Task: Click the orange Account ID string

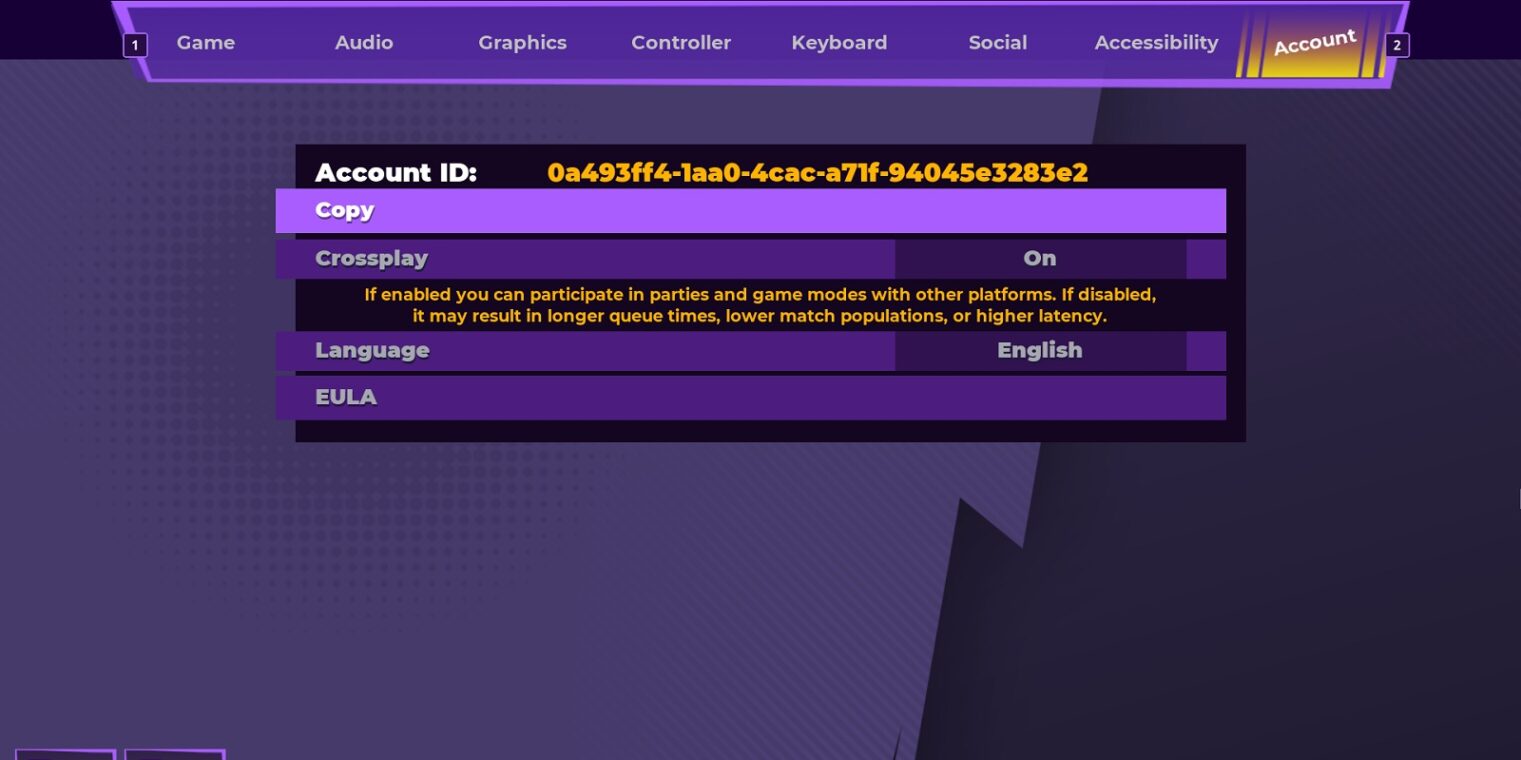Action: click(x=817, y=173)
